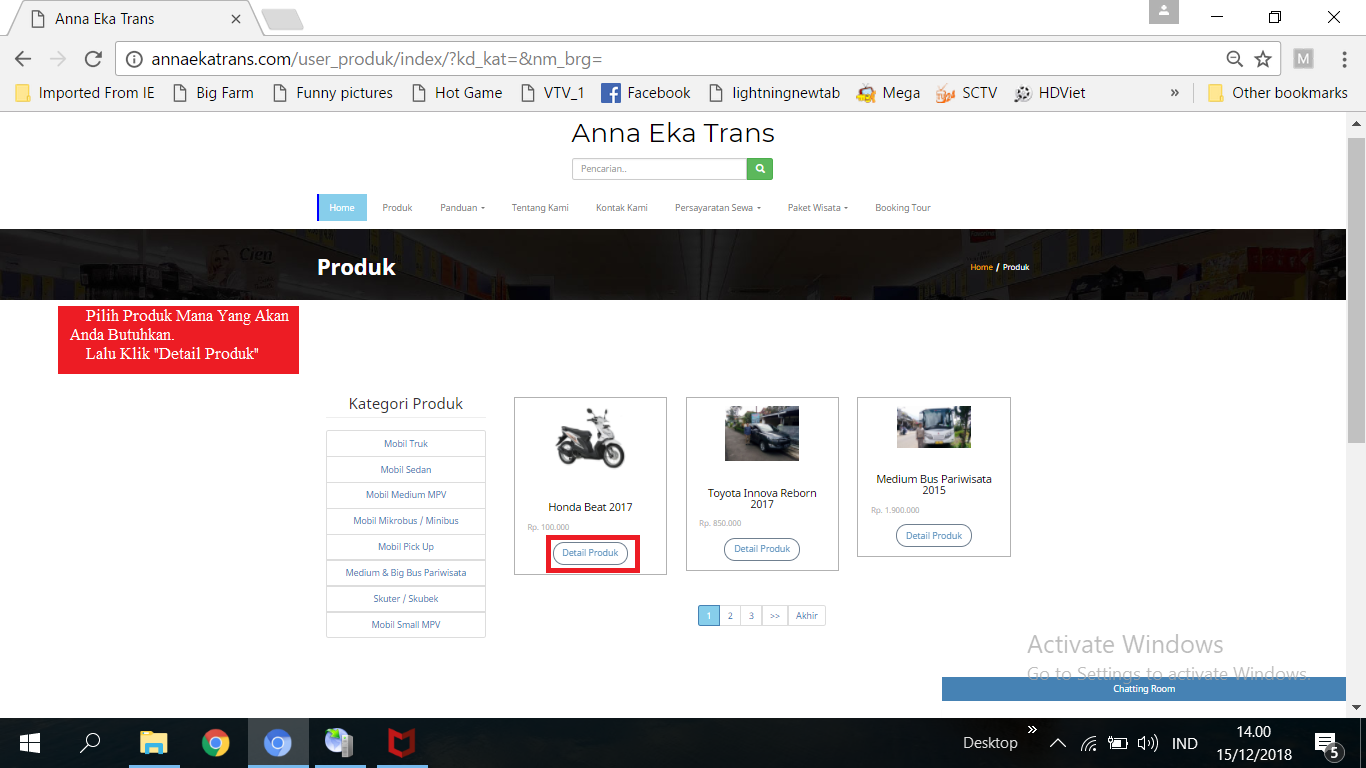
Task: Open the McAfee icon in the taskbar
Action: (402, 743)
